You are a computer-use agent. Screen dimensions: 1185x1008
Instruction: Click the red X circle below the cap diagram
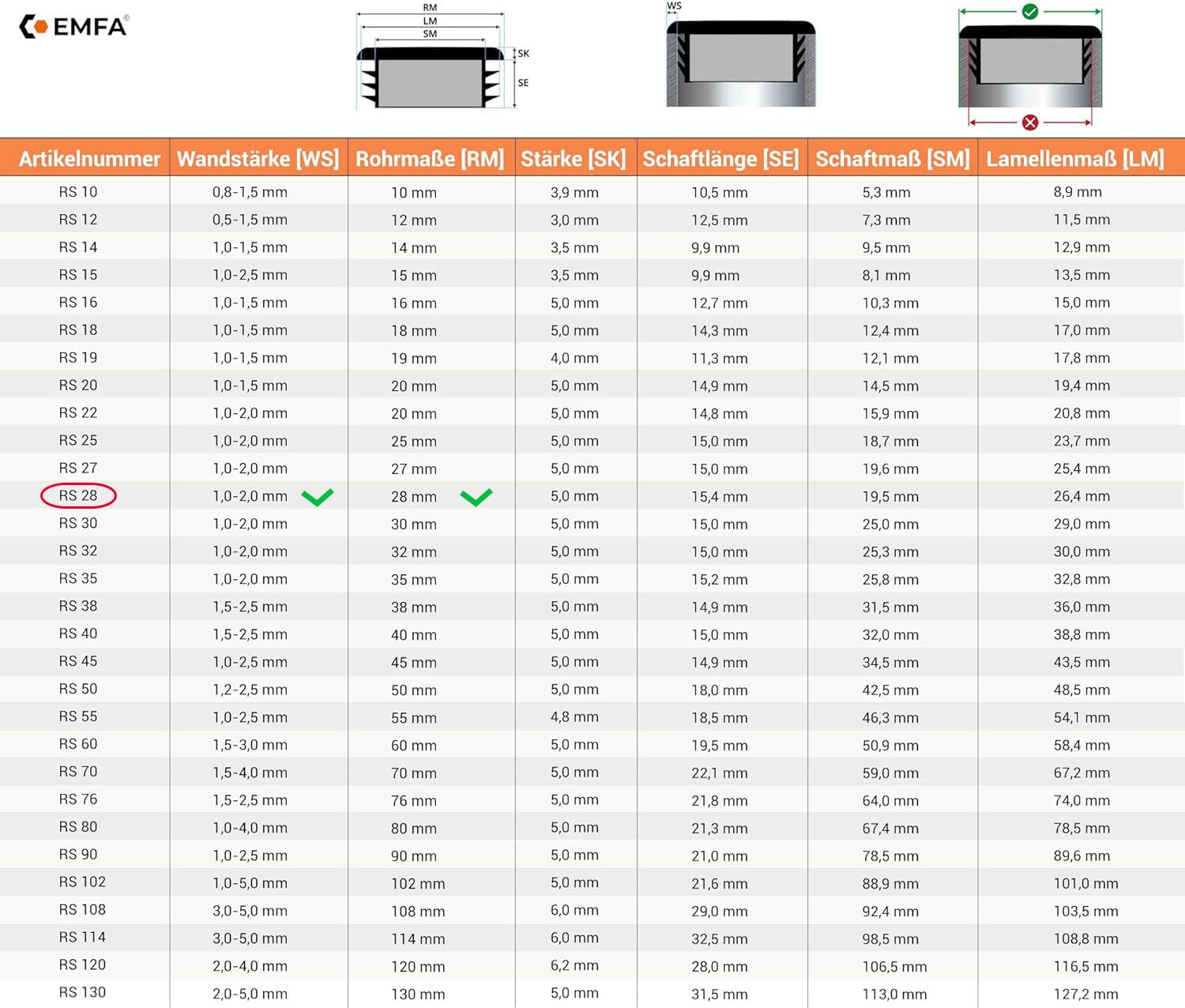(1029, 122)
